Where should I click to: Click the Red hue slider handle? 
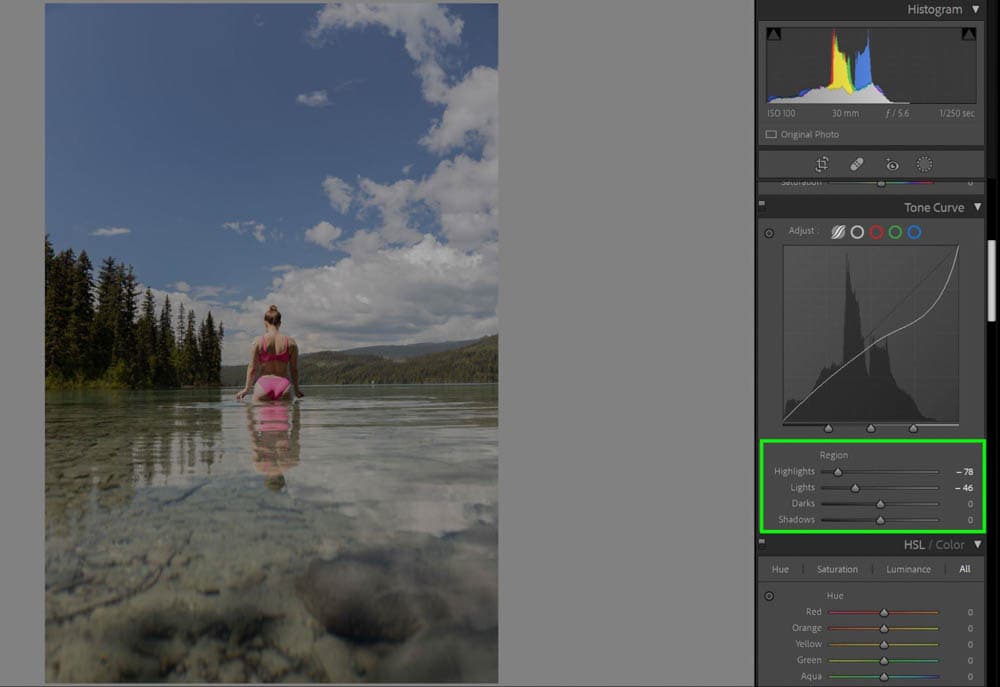(x=883, y=612)
